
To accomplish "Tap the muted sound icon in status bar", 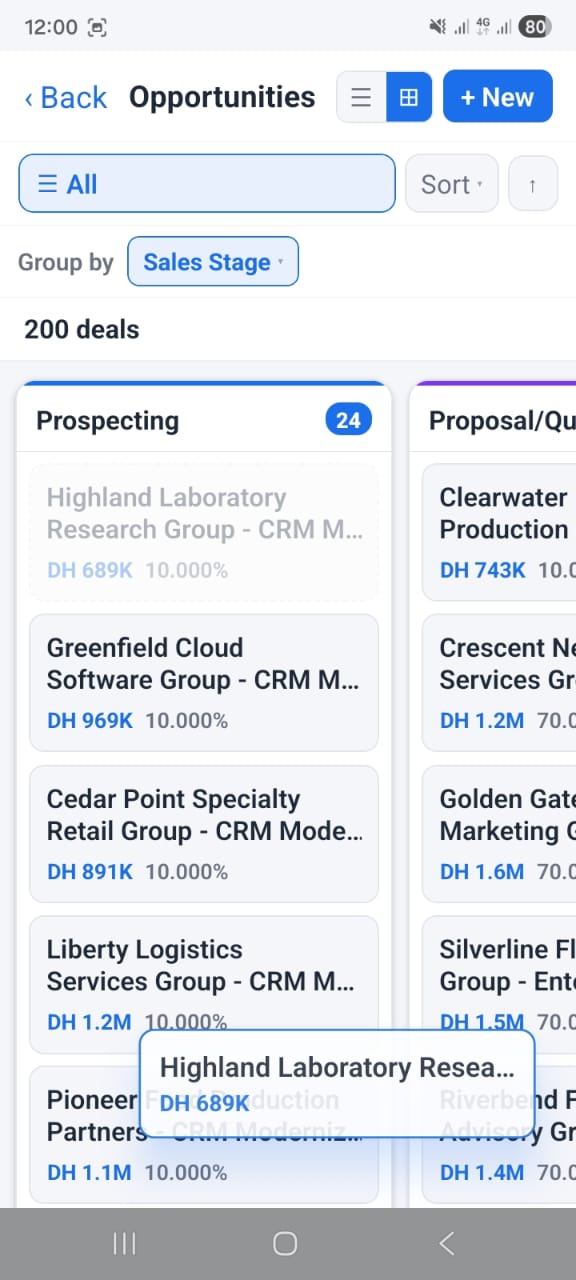I will point(437,27).
